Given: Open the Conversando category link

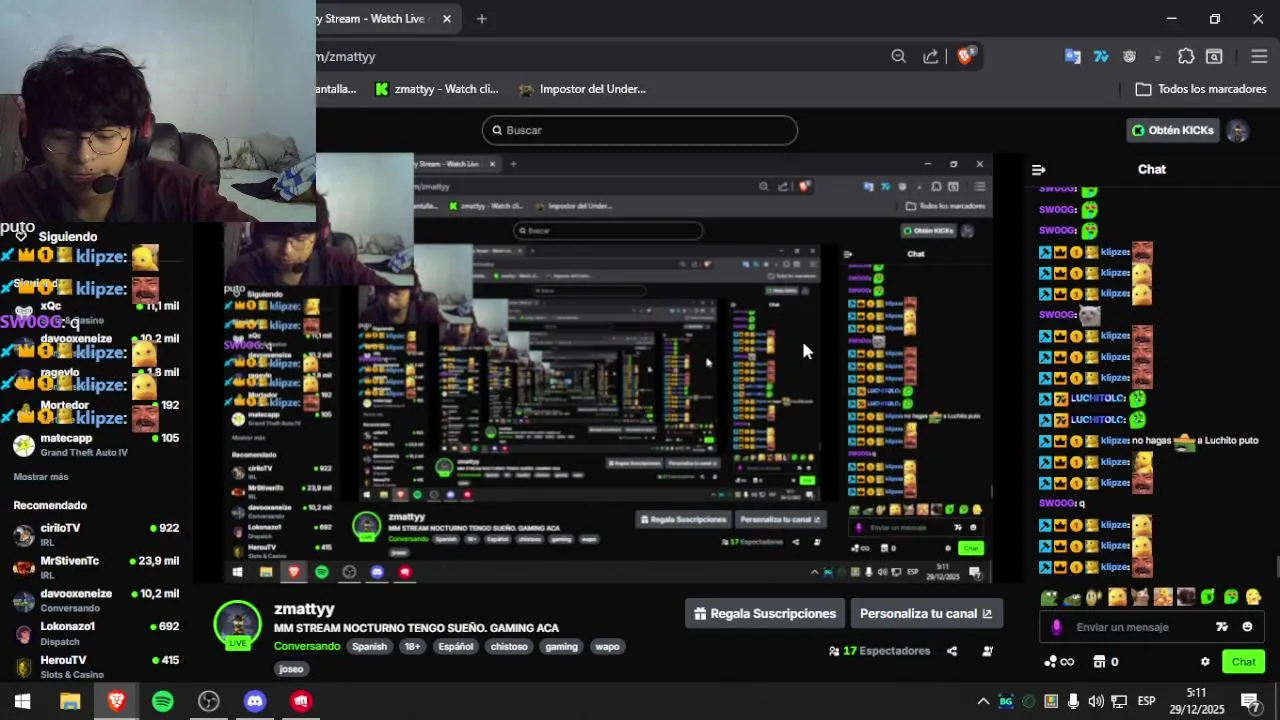Looking at the screenshot, I should 307,646.
